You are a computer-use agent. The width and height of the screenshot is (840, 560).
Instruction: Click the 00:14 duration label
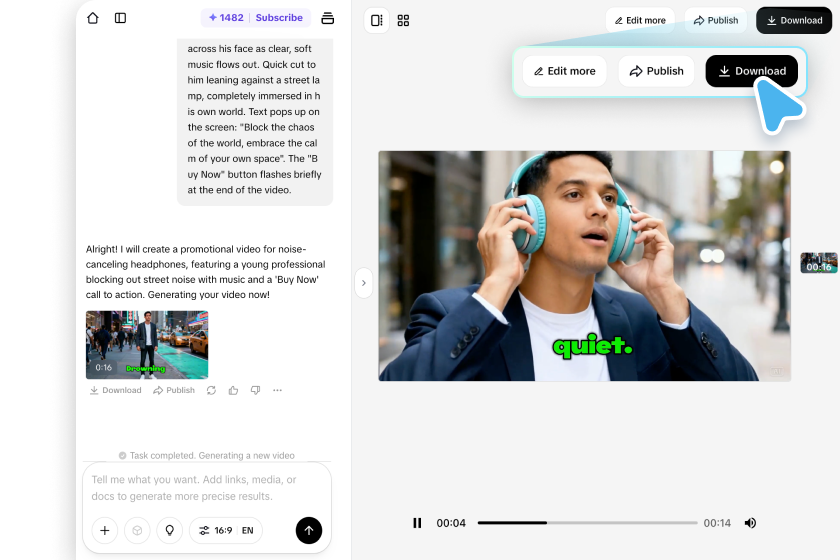pyautogui.click(x=717, y=523)
